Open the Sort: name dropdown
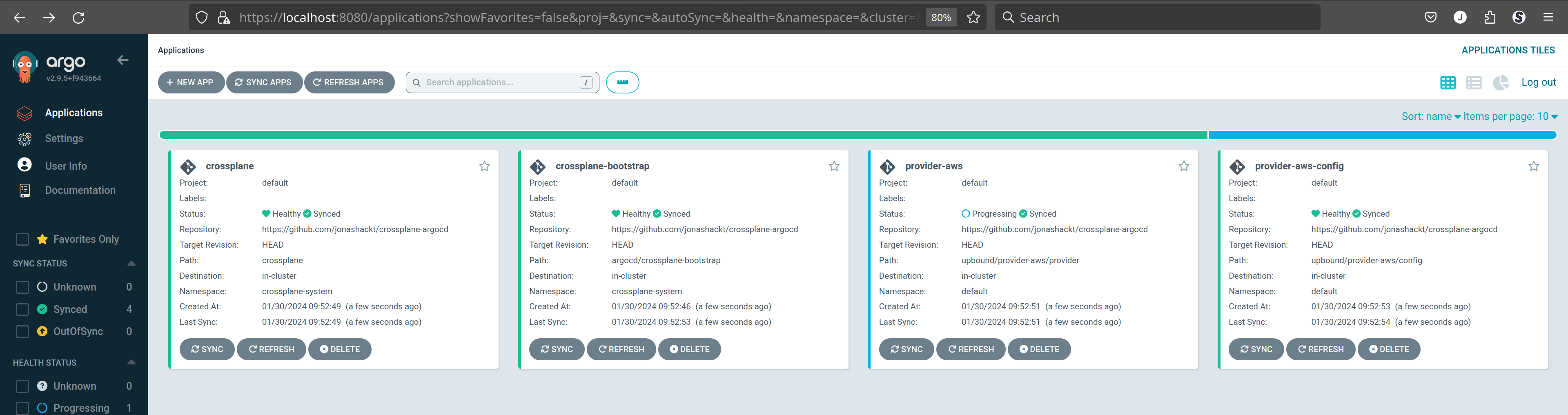This screenshot has height=415, width=1568. point(1430,116)
